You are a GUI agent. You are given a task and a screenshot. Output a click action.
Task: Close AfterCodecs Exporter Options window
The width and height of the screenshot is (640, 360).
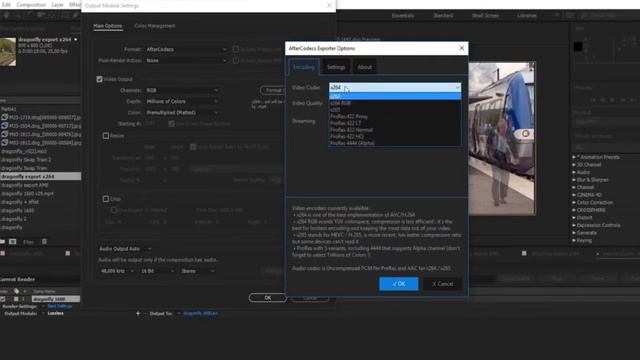(462, 48)
